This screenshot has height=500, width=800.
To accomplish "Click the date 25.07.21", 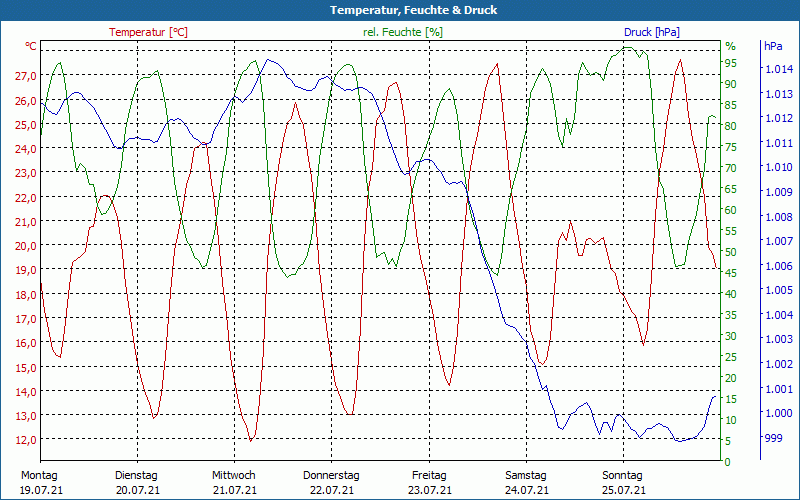I will click(x=624, y=490).
